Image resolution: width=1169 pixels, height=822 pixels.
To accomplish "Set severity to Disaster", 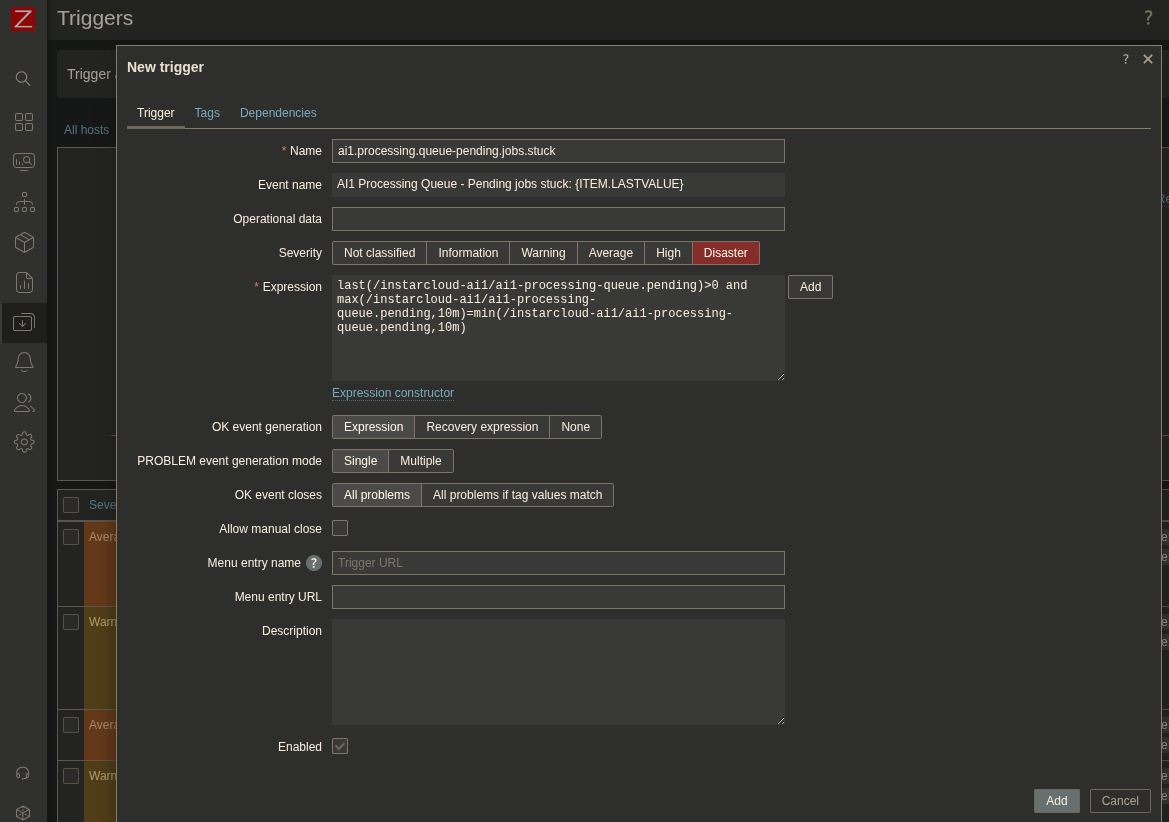I will (x=725, y=253).
